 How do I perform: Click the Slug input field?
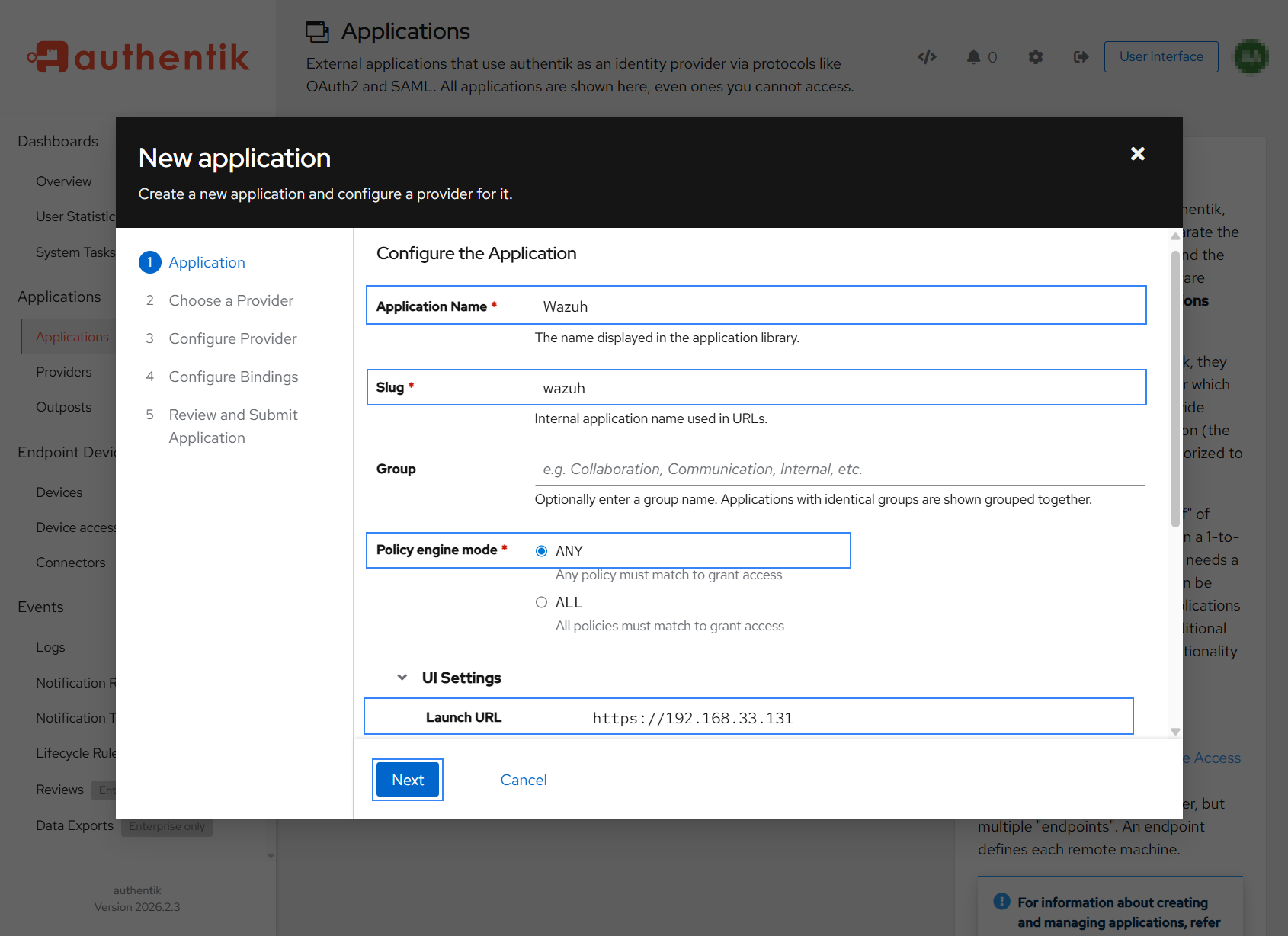840,388
